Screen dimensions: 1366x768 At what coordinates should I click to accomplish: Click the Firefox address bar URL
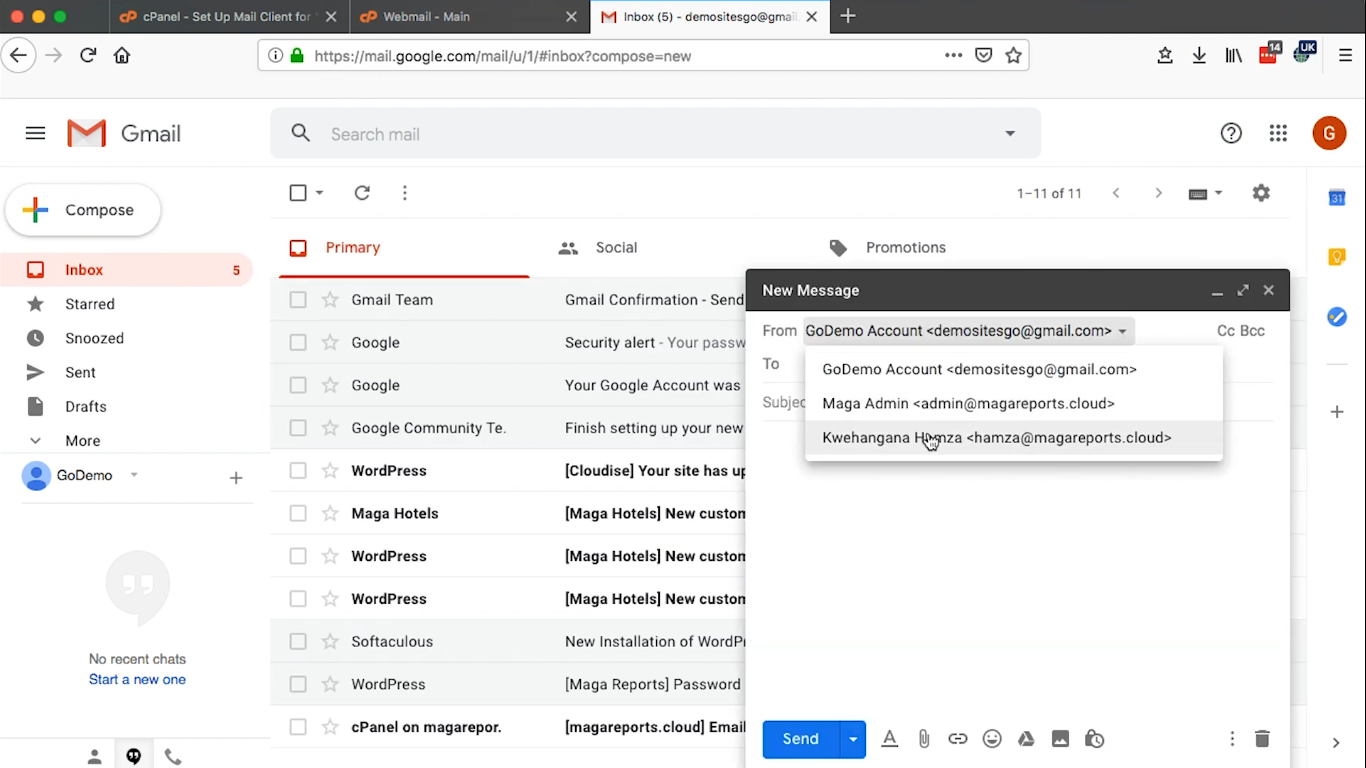[x=503, y=56]
